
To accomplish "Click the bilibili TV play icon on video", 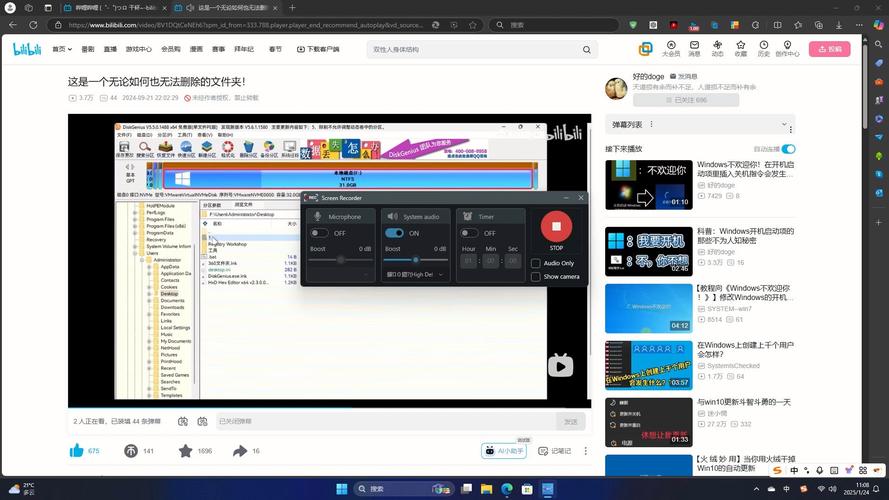I will point(560,366).
